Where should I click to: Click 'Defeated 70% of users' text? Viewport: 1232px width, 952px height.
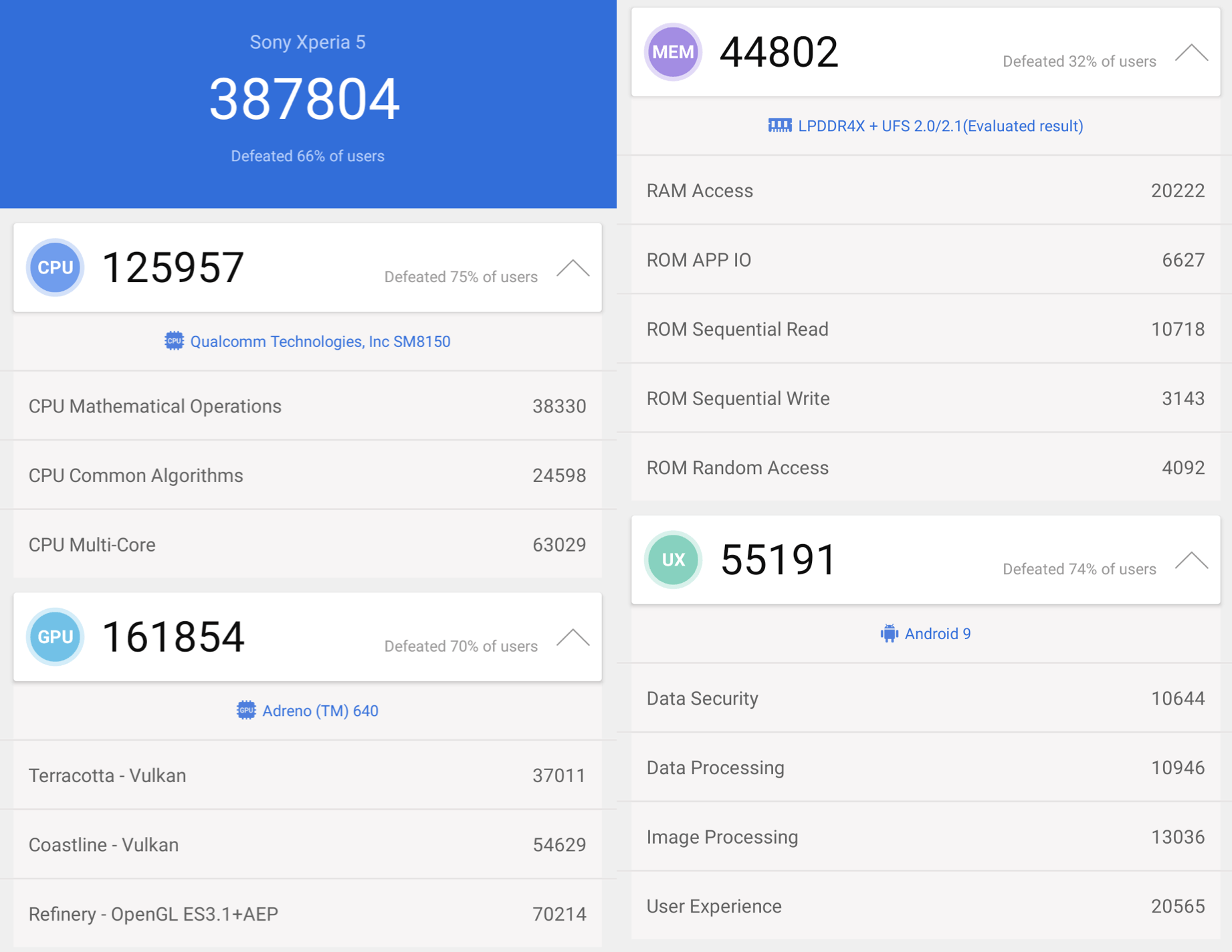click(461, 646)
